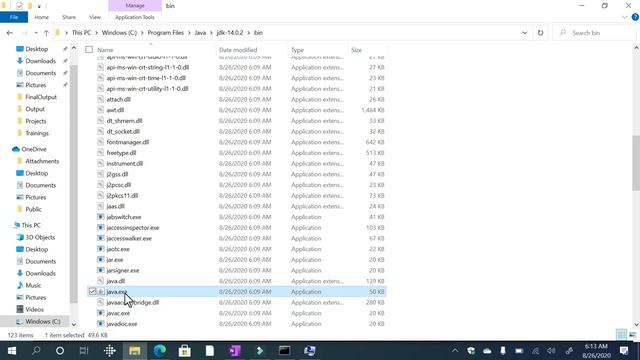Toggle the select-all checkbox in header
Screen dimensions: 640x360
(x=89, y=50)
